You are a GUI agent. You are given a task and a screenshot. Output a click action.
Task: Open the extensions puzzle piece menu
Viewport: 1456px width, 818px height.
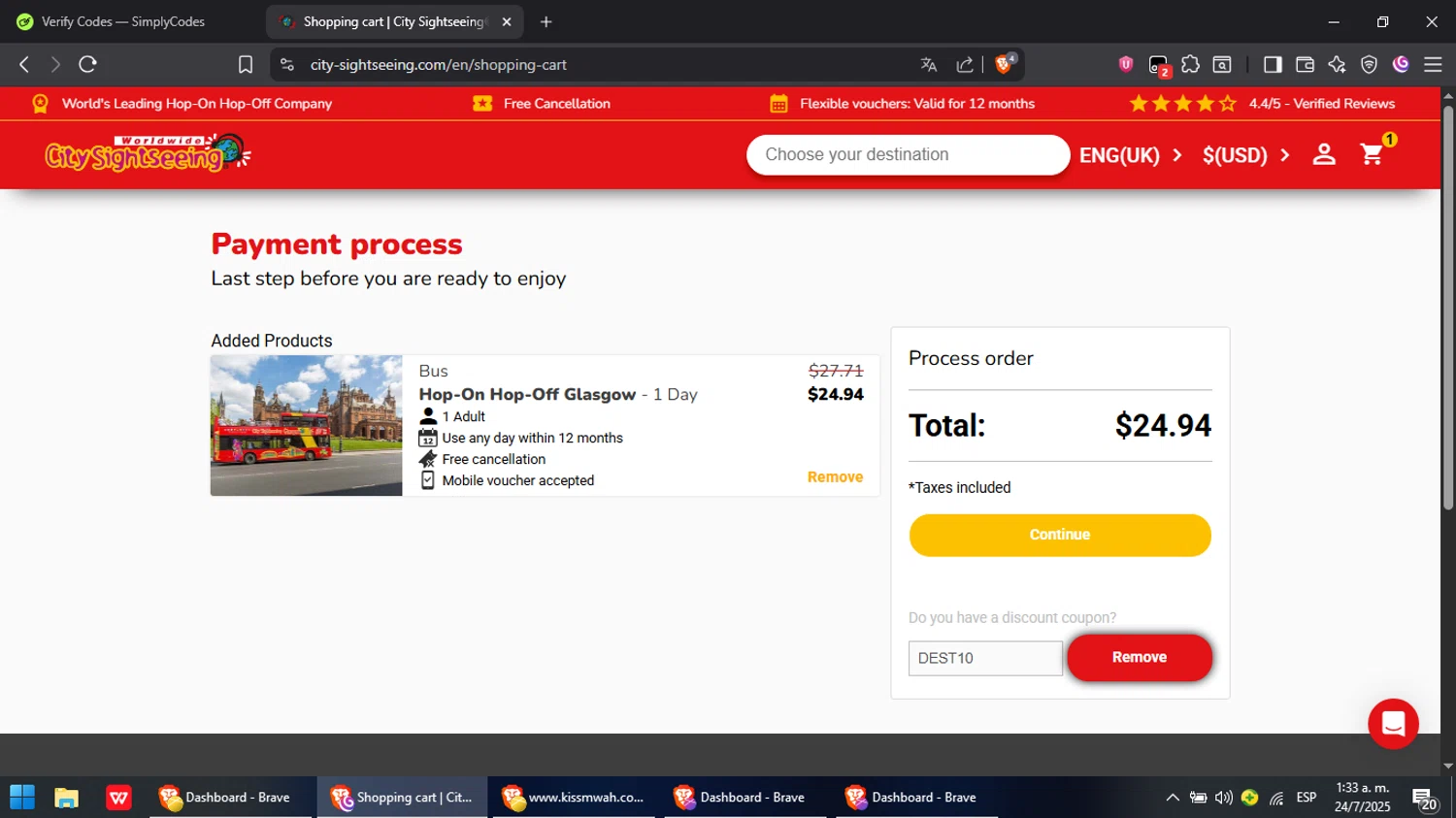pyautogui.click(x=1190, y=64)
